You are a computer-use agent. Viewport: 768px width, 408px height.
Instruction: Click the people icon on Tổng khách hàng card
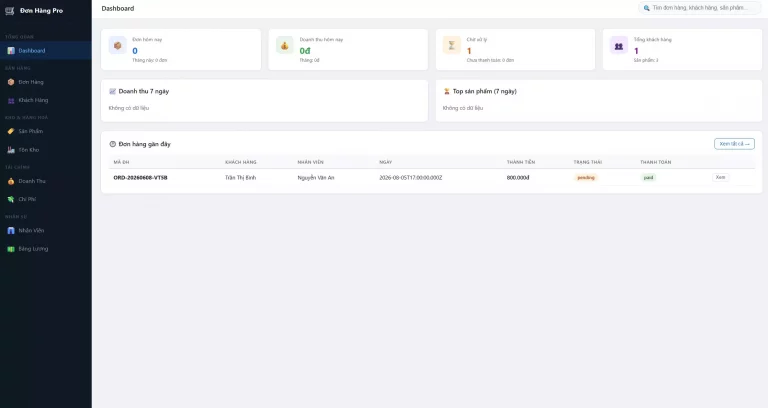[619, 46]
